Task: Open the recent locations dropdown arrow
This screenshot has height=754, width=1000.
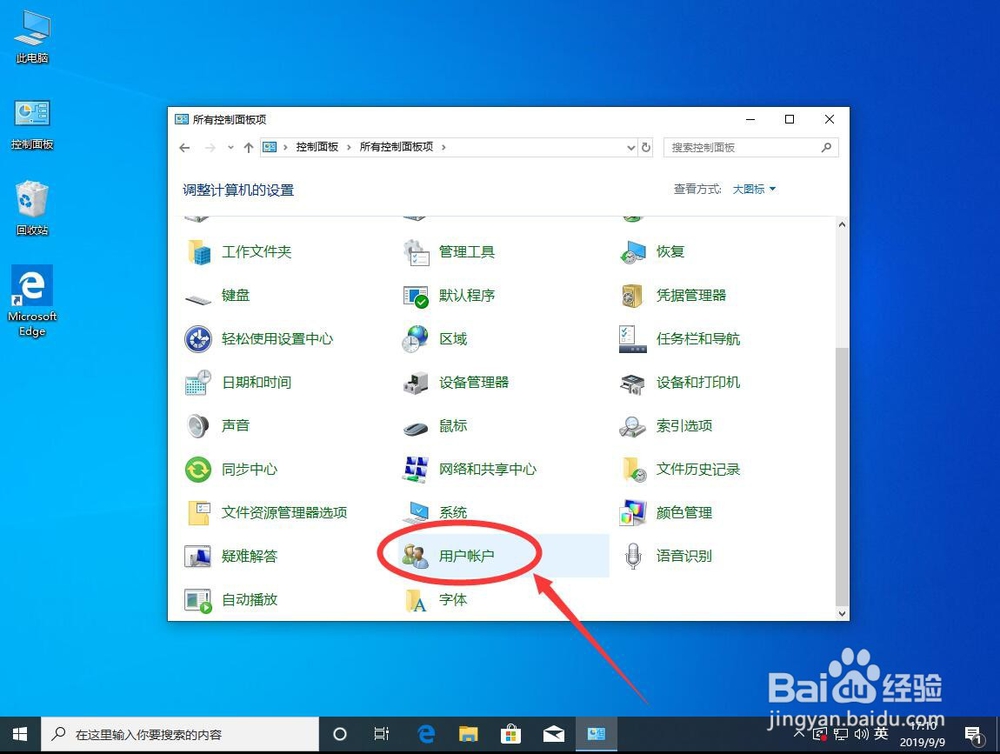Action: pyautogui.click(x=230, y=147)
